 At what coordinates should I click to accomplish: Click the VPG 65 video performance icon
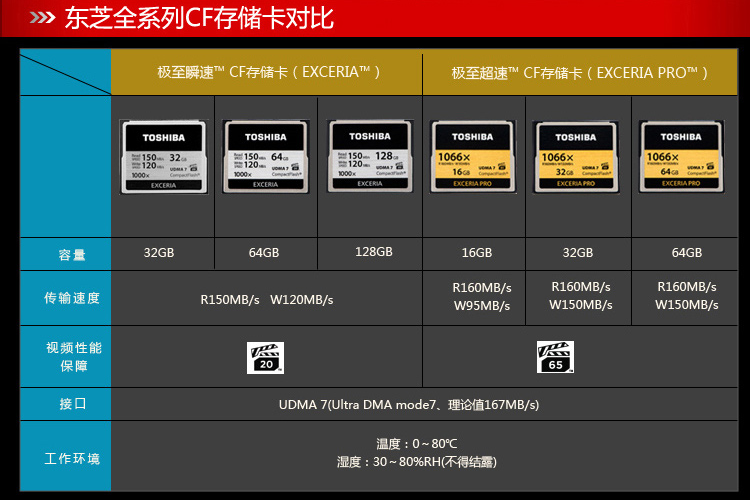click(555, 357)
